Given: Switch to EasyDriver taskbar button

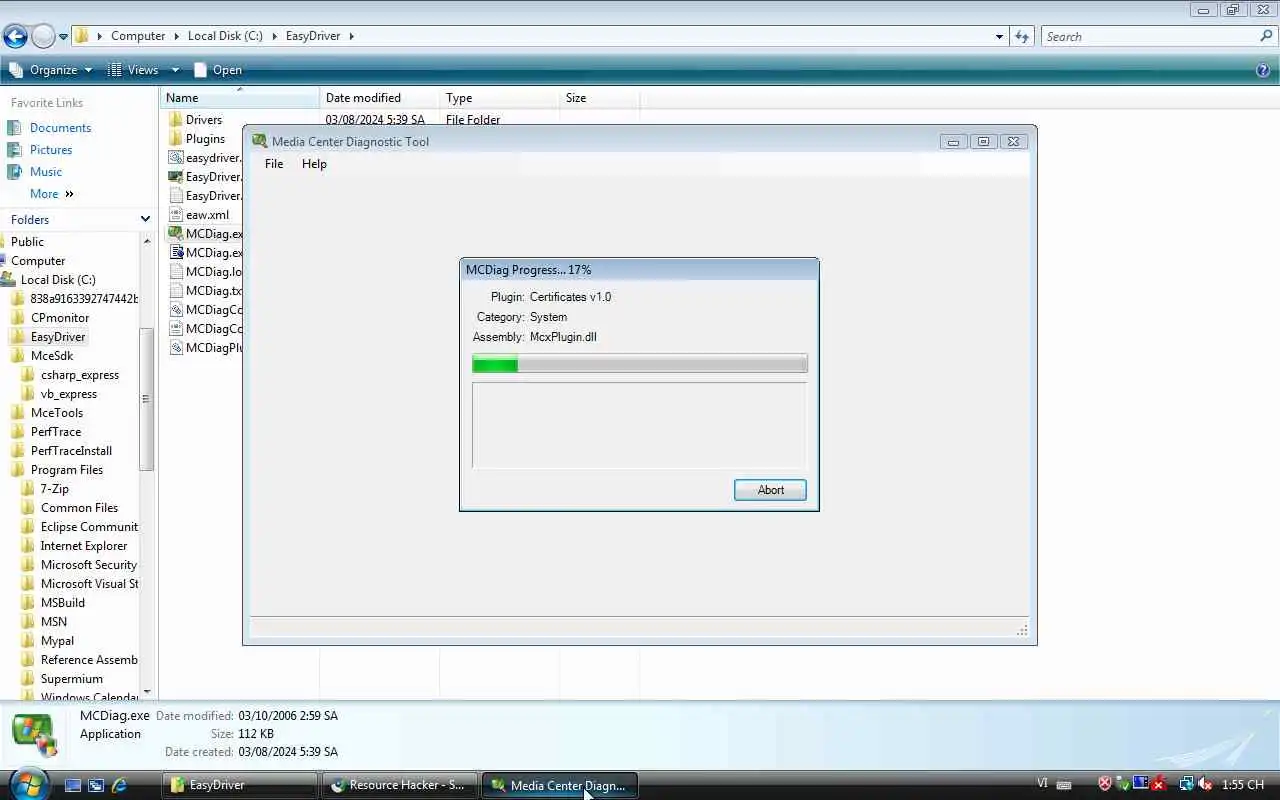Looking at the screenshot, I should tap(240, 785).
